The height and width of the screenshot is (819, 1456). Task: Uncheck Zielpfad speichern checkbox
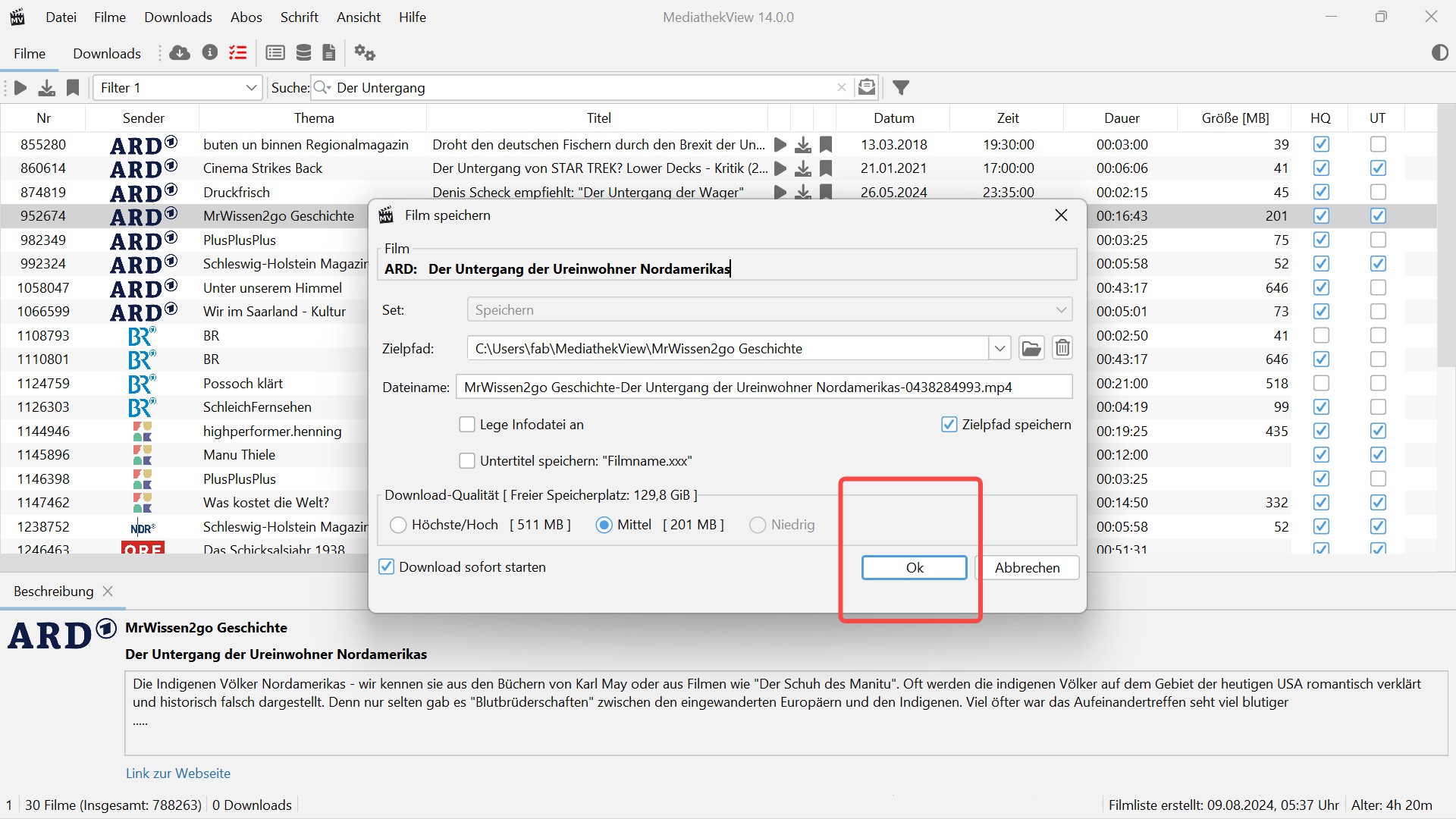pos(949,425)
